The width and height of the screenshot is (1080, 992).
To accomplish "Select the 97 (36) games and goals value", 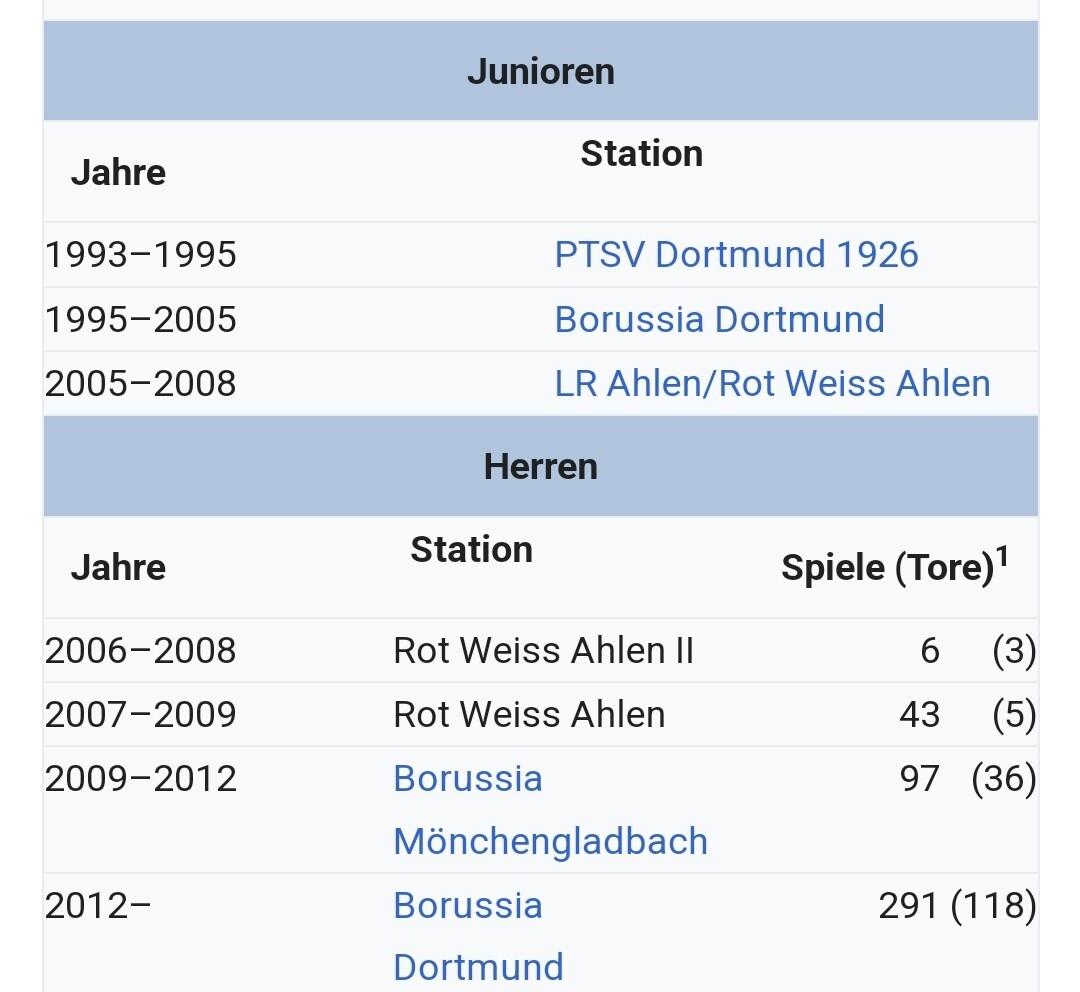I will (967, 778).
